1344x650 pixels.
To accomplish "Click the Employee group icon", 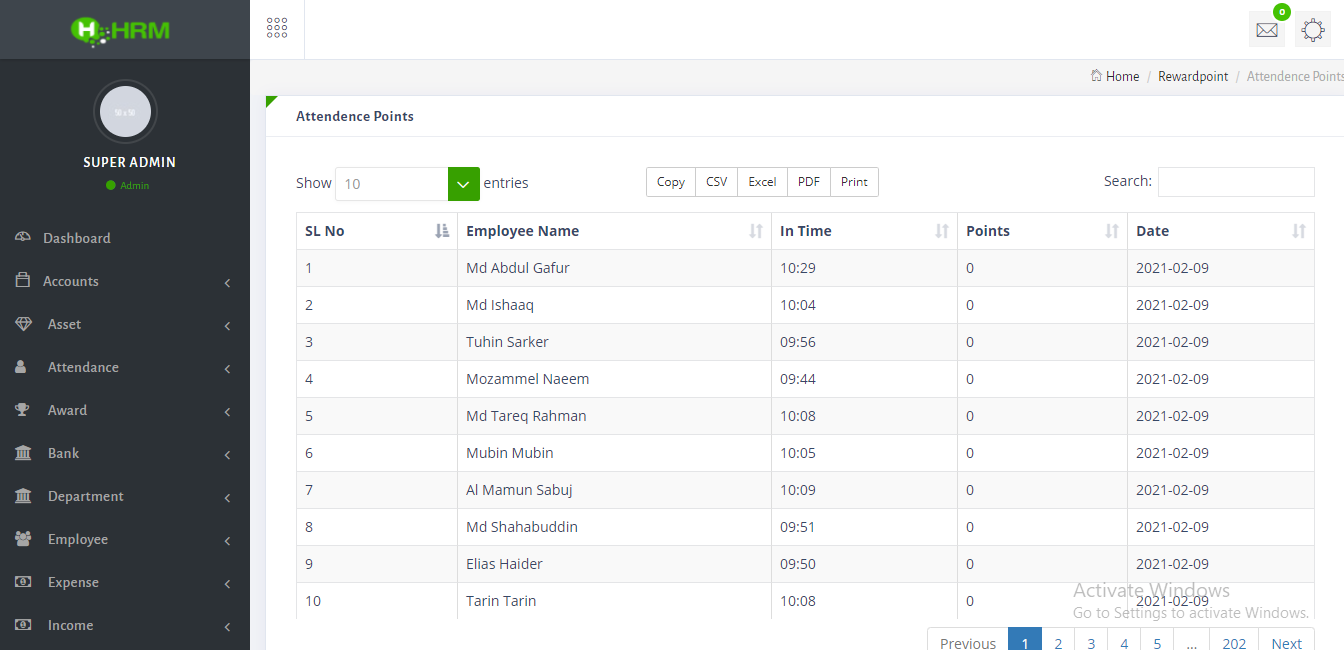I will [x=23, y=539].
